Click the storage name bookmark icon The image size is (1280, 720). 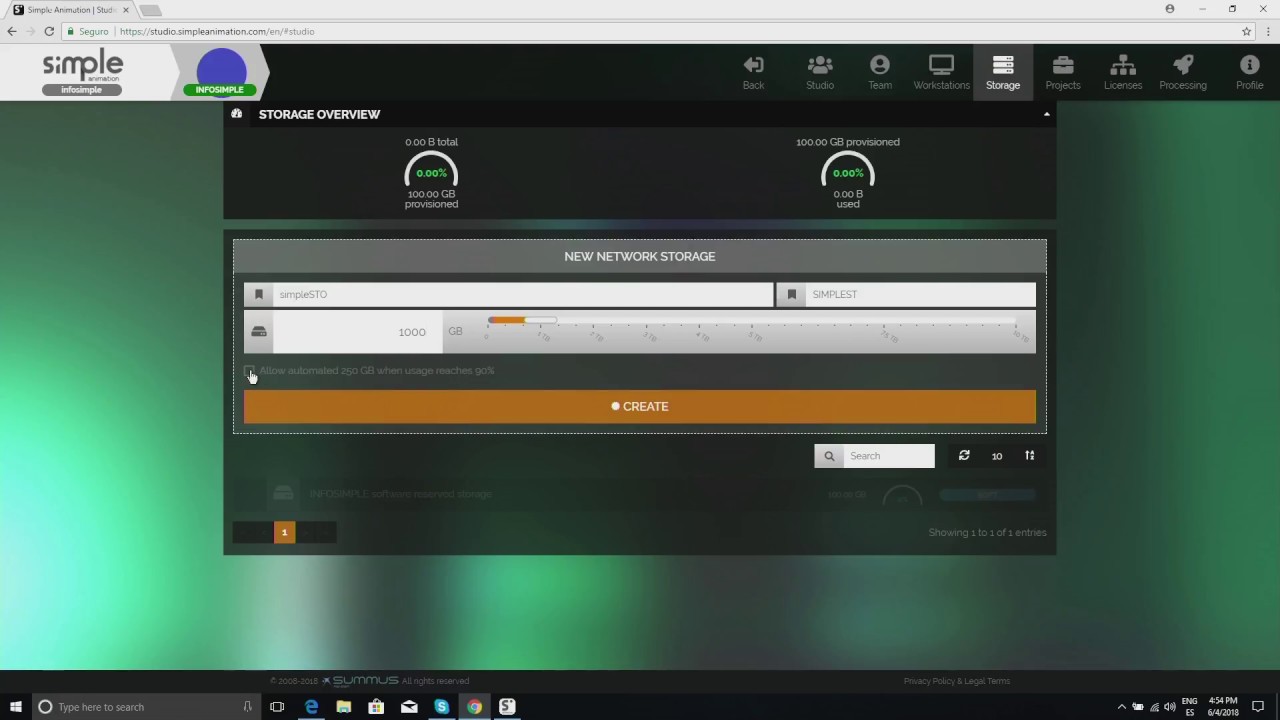[259, 294]
